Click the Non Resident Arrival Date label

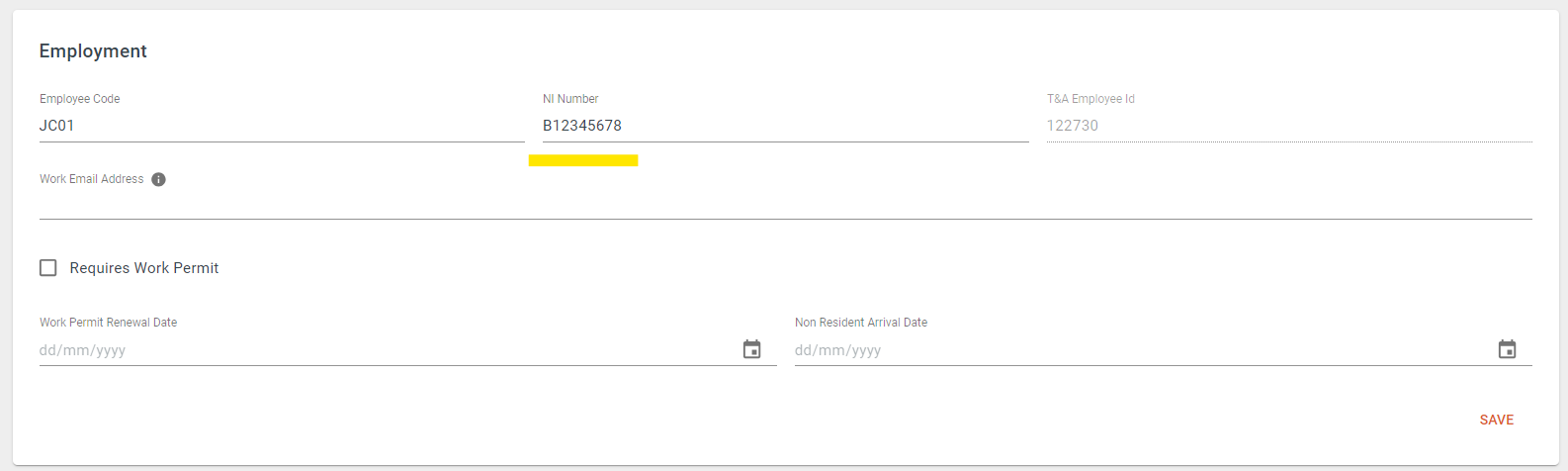coord(861,323)
